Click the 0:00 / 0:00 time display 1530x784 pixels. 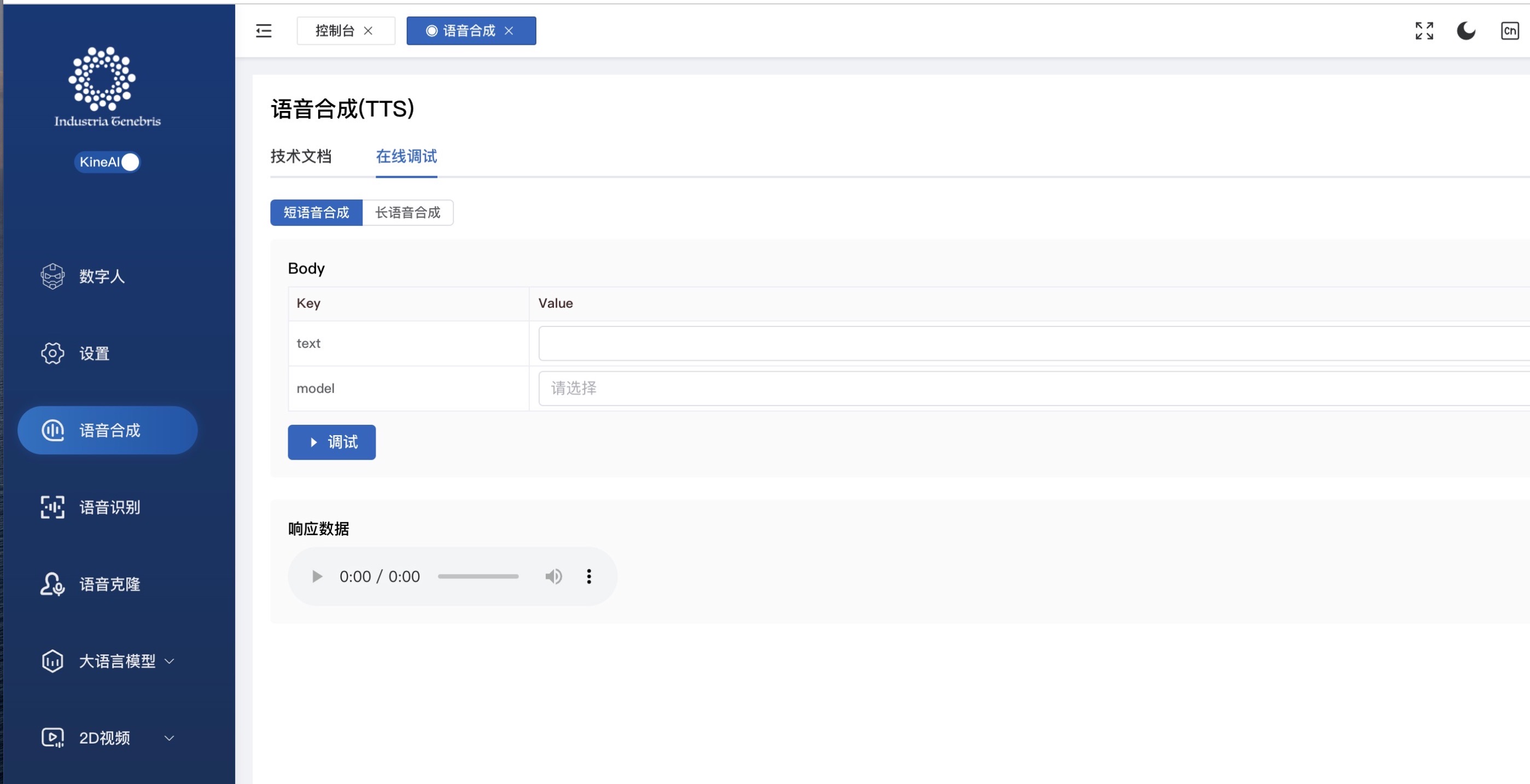click(379, 577)
